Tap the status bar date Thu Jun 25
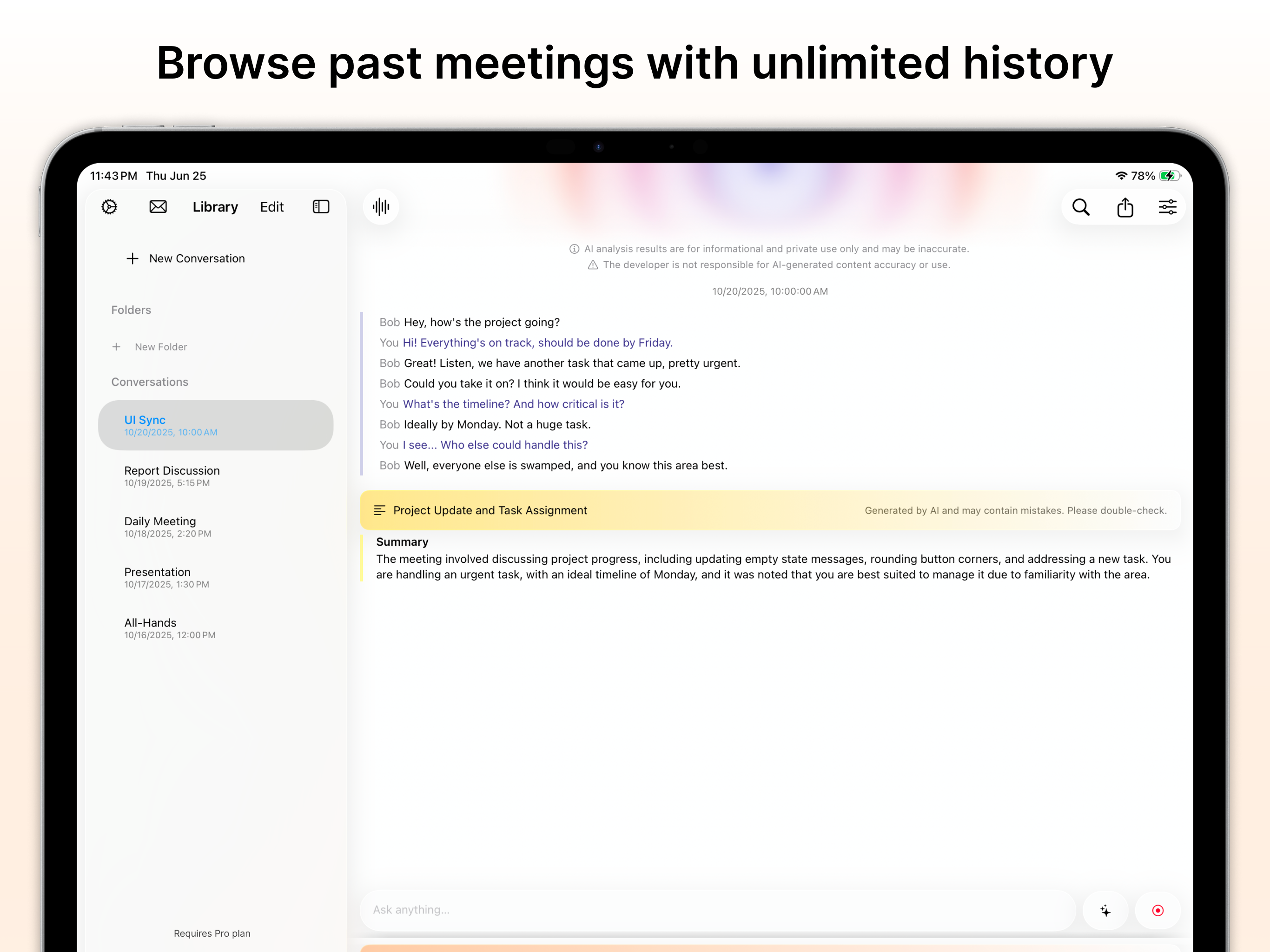 pos(176,176)
